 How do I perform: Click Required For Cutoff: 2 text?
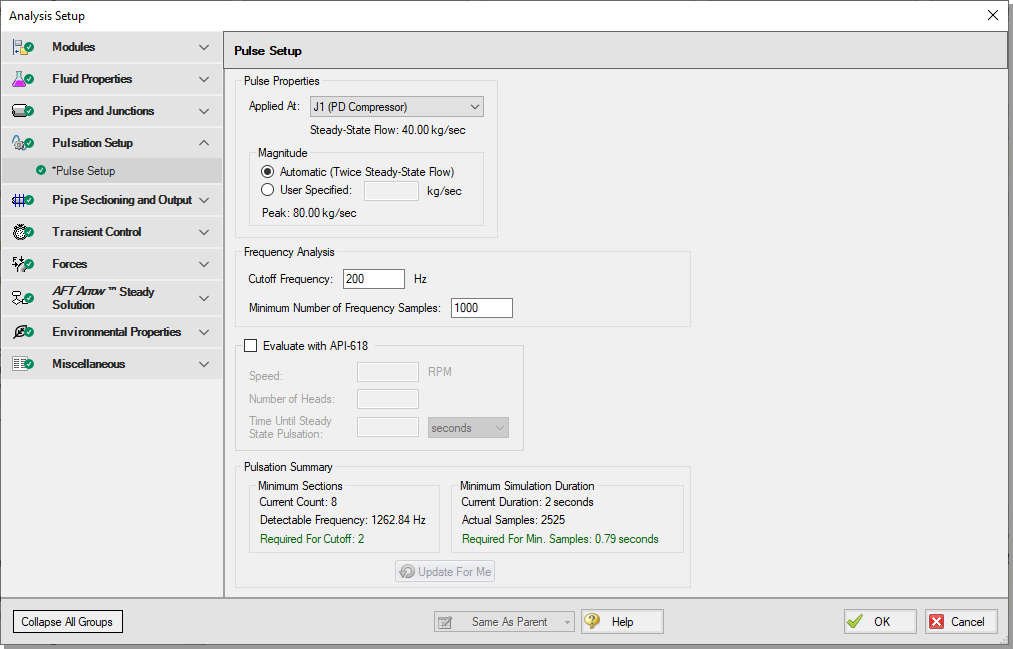coord(312,539)
